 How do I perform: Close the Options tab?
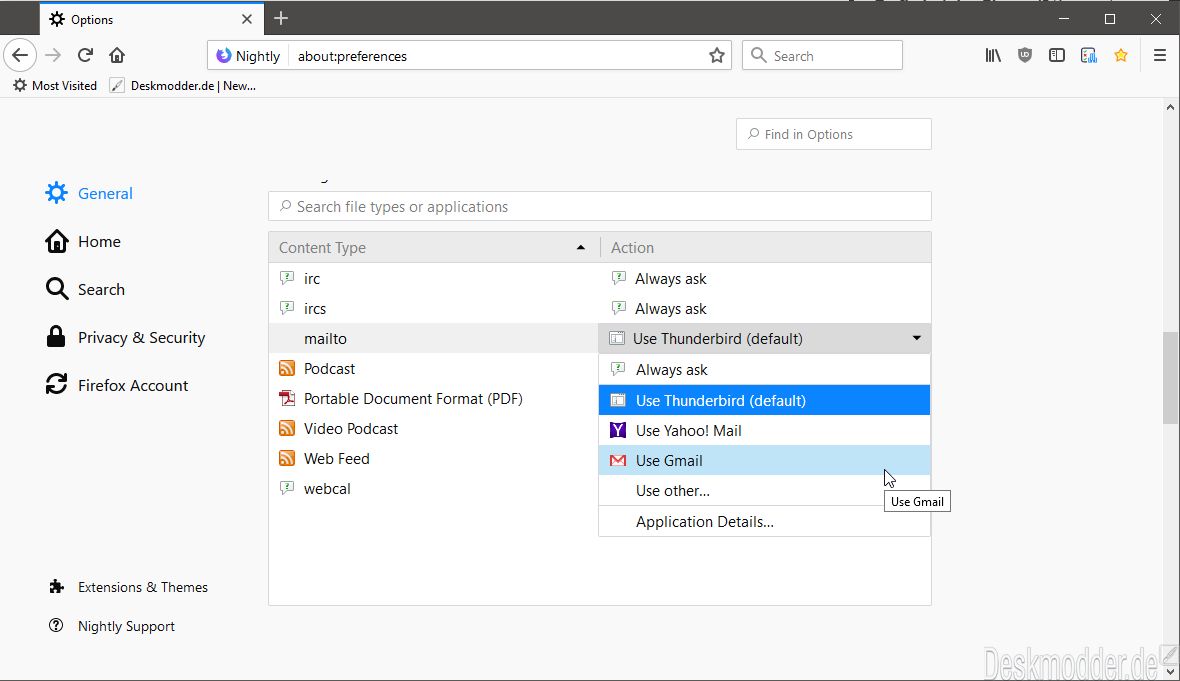click(247, 20)
